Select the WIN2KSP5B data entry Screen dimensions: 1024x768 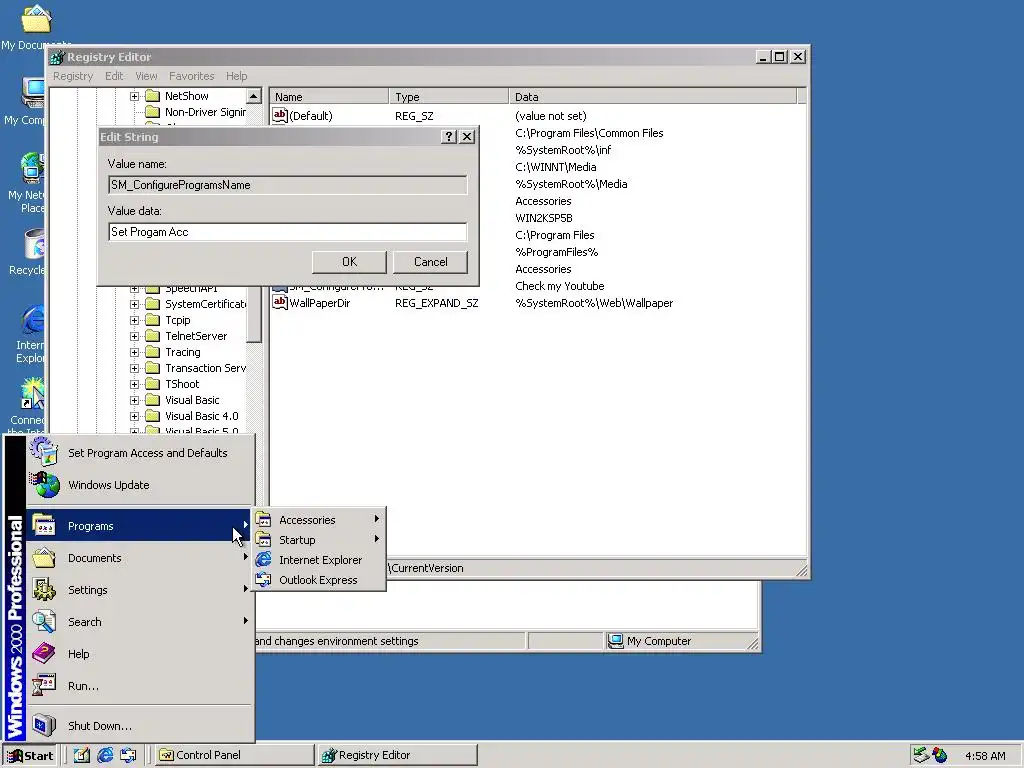[x=543, y=218]
